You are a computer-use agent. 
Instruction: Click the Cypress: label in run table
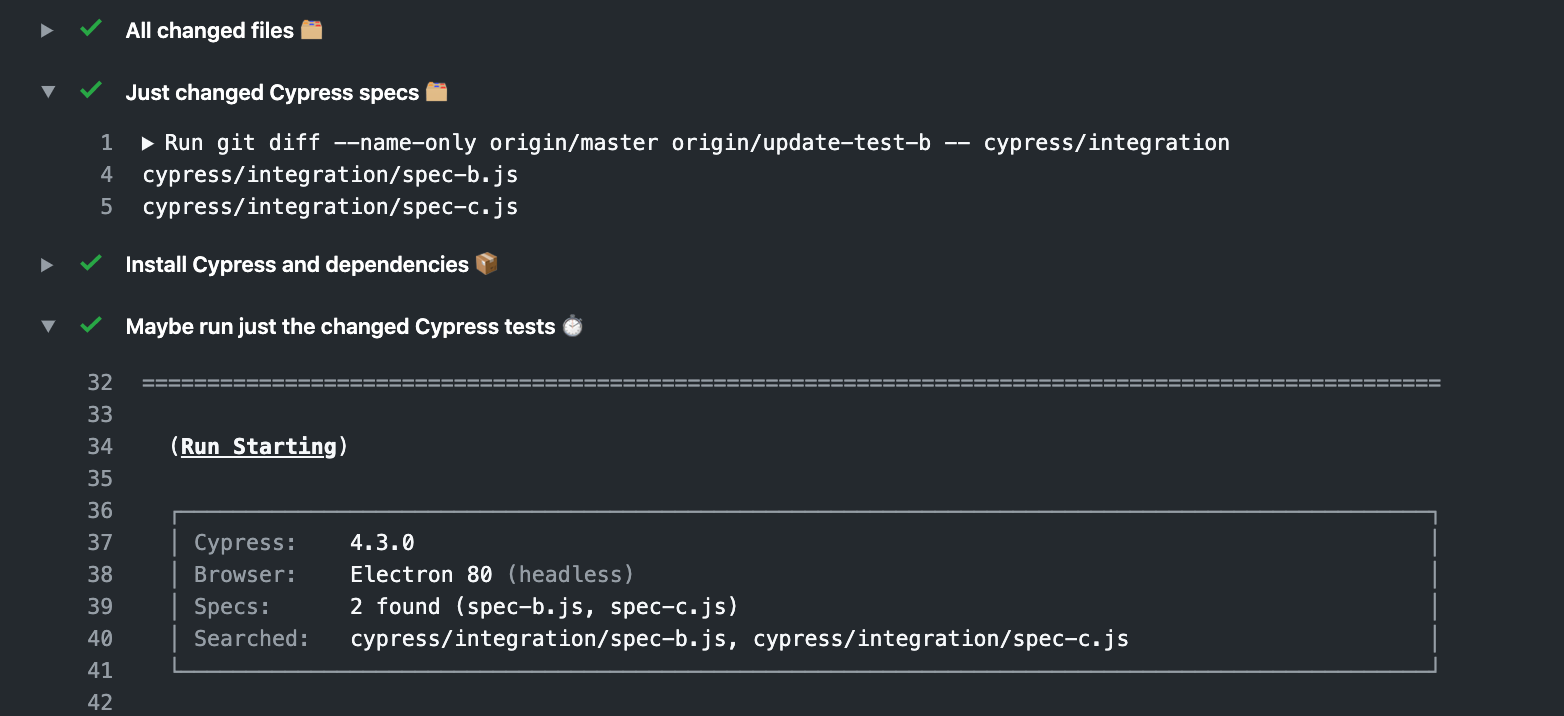pyautogui.click(x=245, y=542)
